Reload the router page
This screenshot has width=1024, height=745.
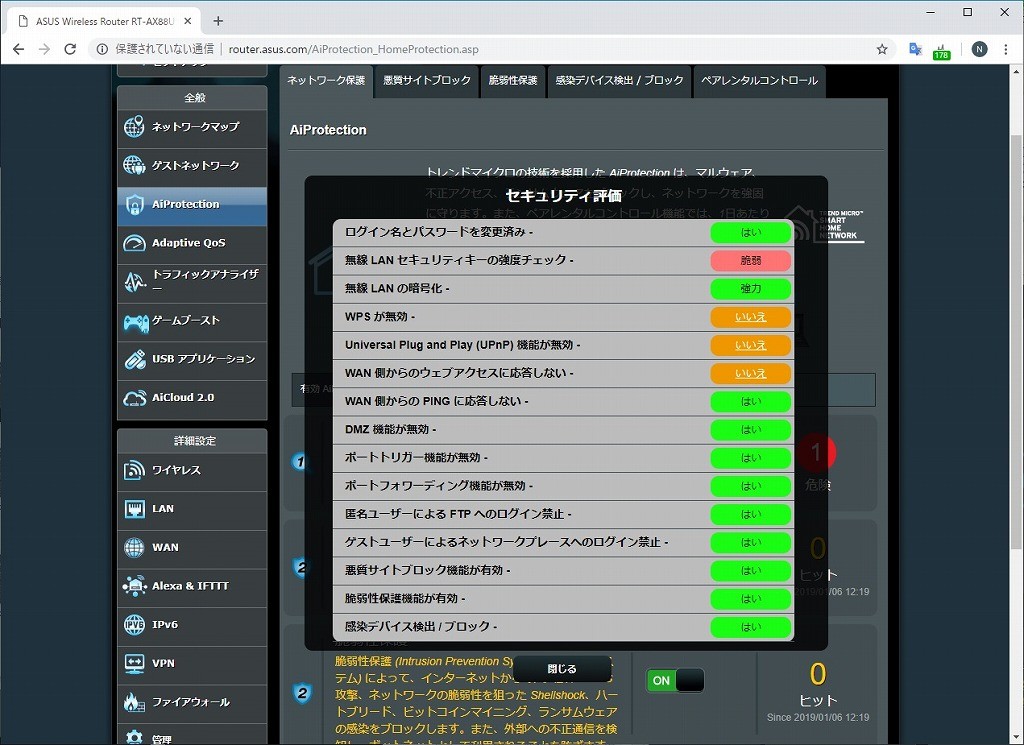tap(70, 49)
